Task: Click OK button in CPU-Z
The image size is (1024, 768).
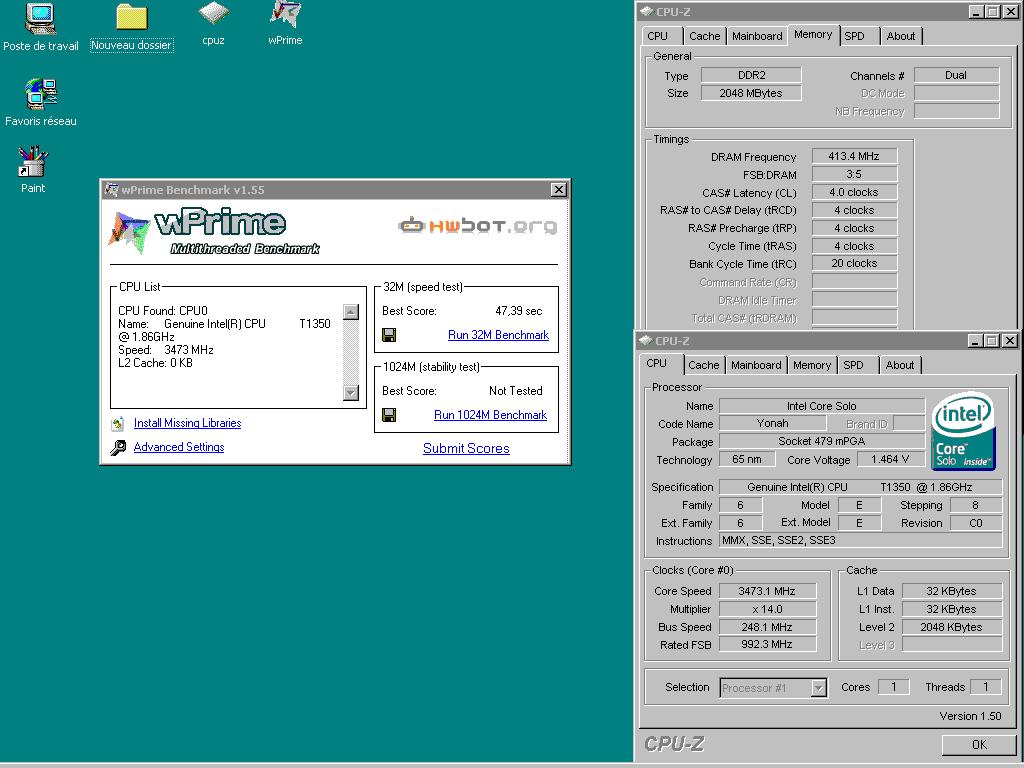Action: pos(979,744)
